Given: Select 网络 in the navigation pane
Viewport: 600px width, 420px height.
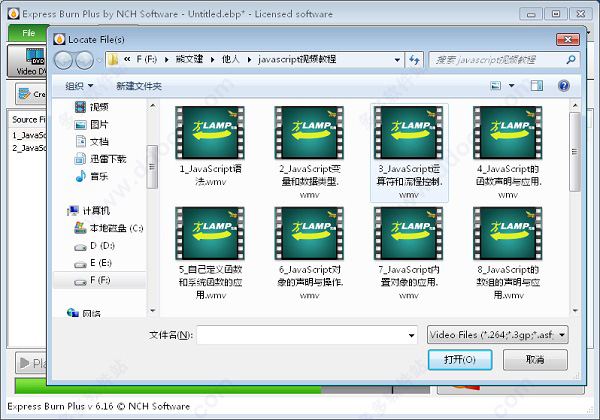Looking at the screenshot, I should (x=84, y=313).
